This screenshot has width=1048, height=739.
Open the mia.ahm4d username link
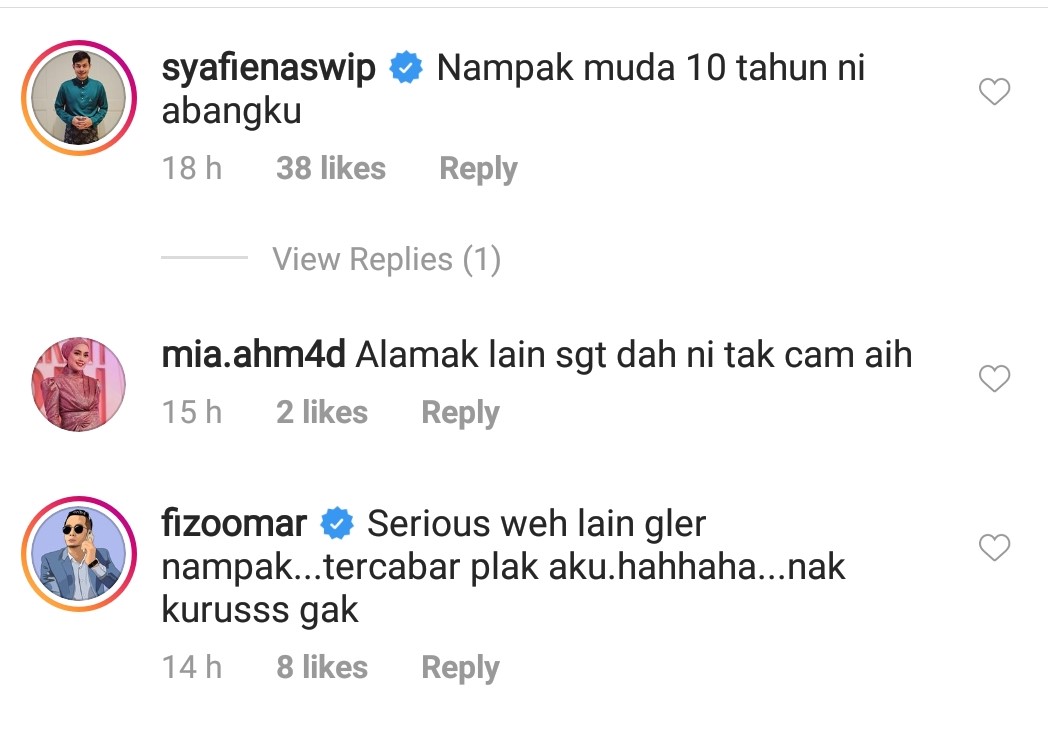click(x=253, y=354)
